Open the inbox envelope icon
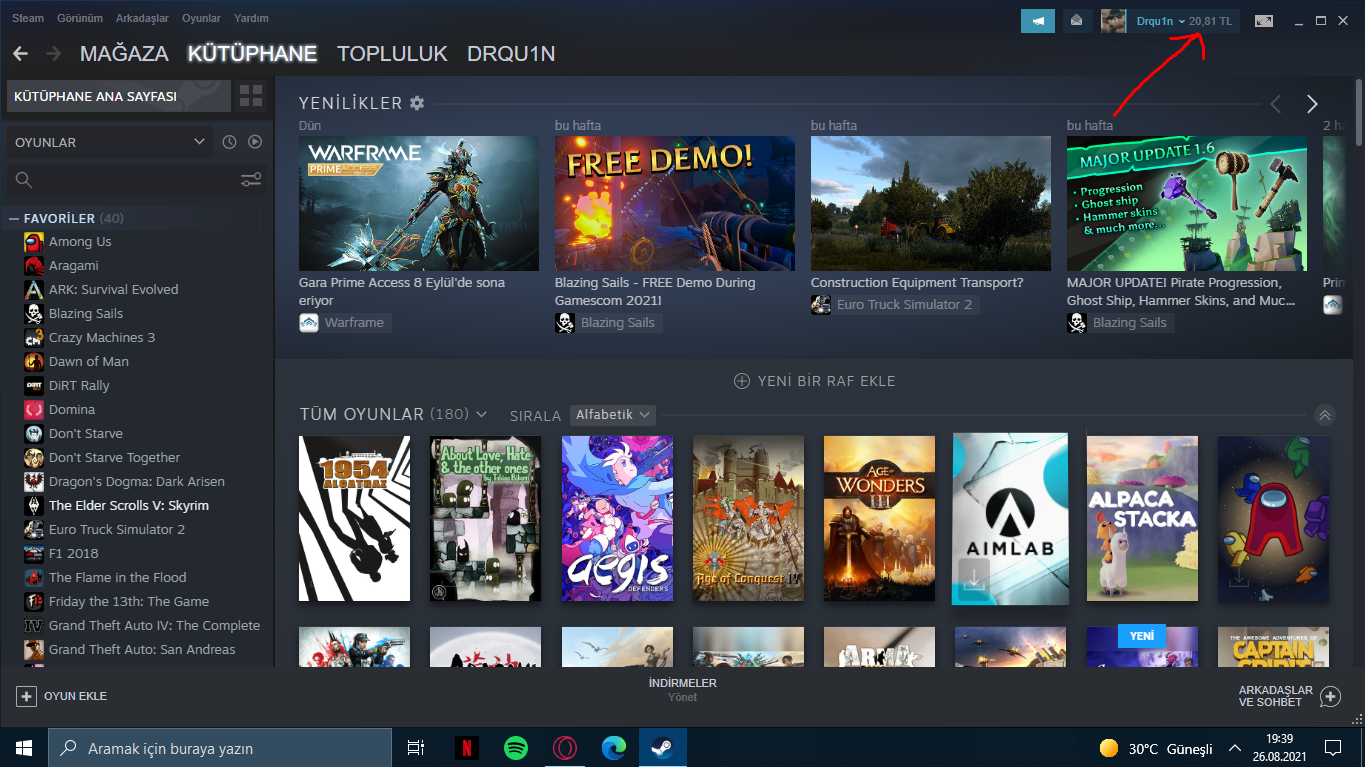 point(1077,21)
